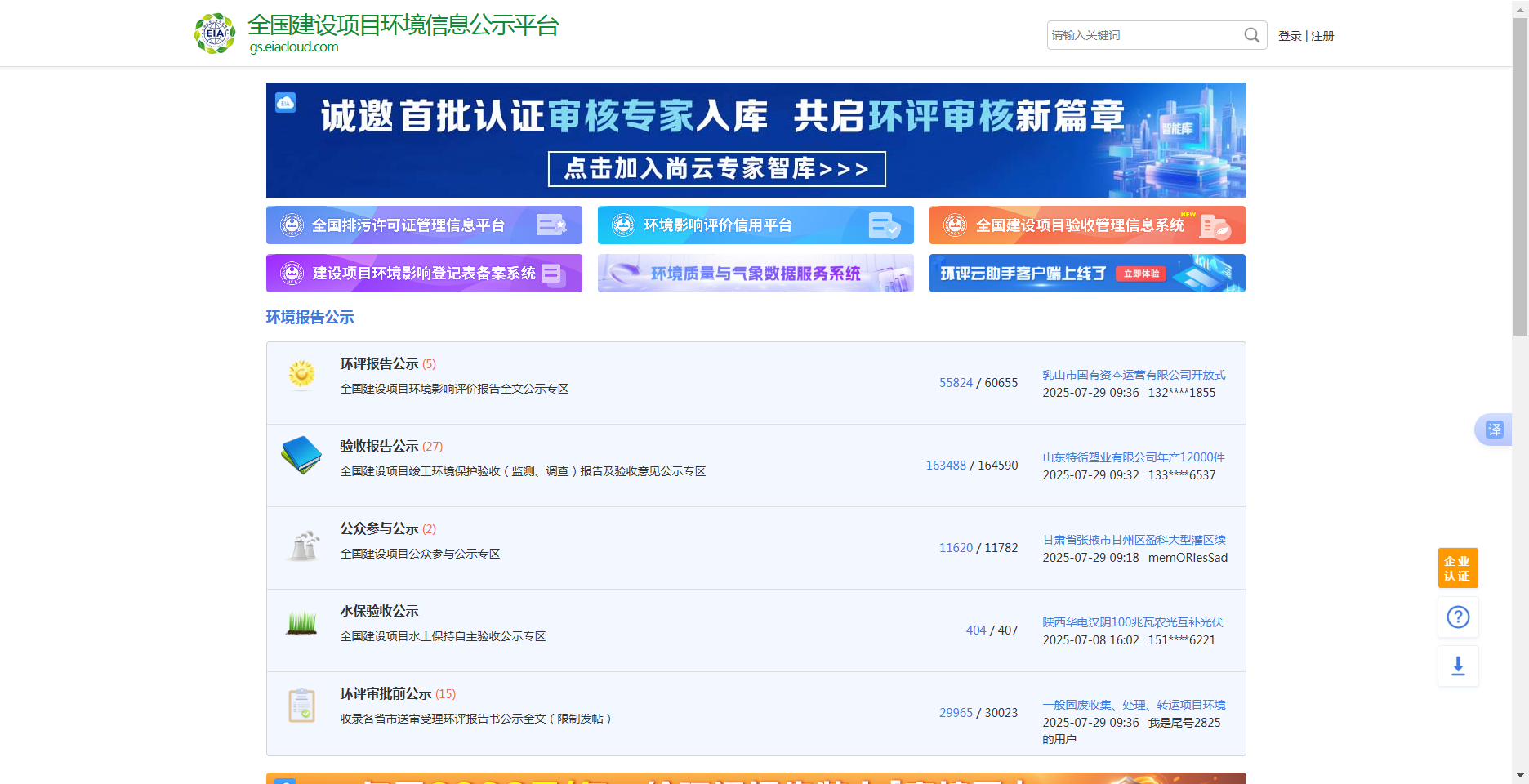Open the help question-mark icon
This screenshot has height=784, width=1529.
pyautogui.click(x=1458, y=617)
